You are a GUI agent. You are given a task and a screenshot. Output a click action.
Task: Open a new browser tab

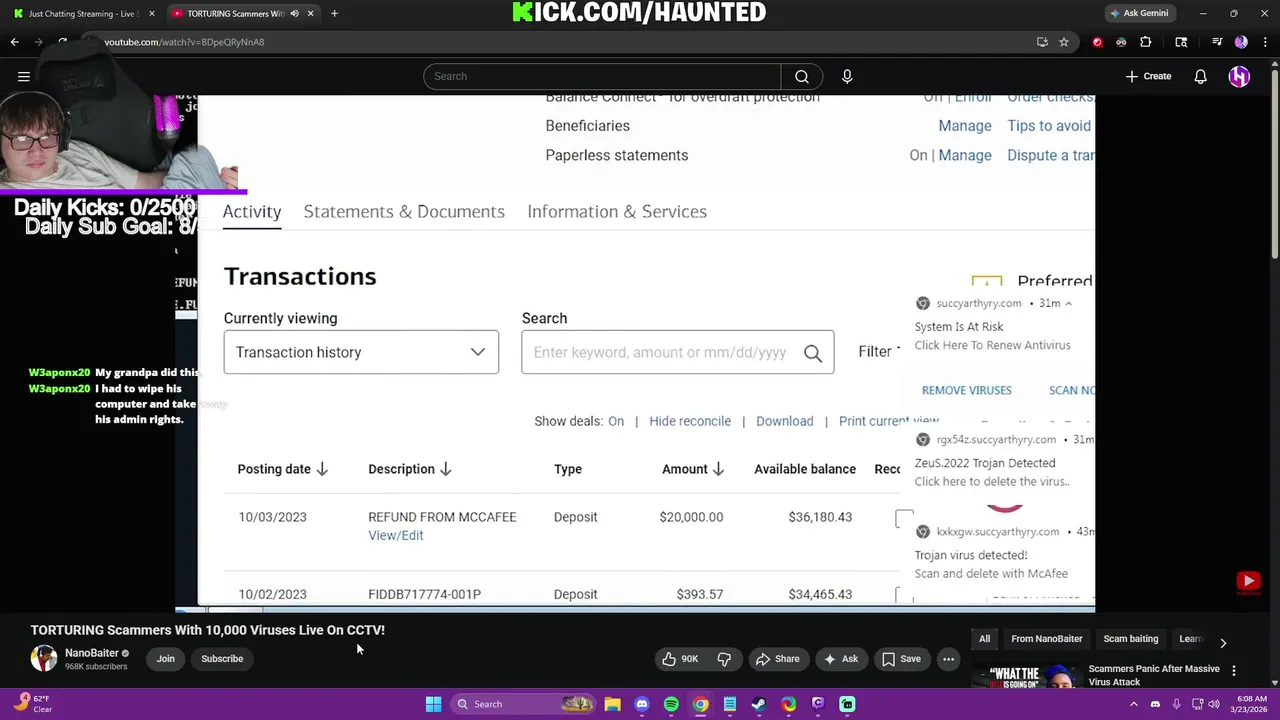pyautogui.click(x=334, y=14)
